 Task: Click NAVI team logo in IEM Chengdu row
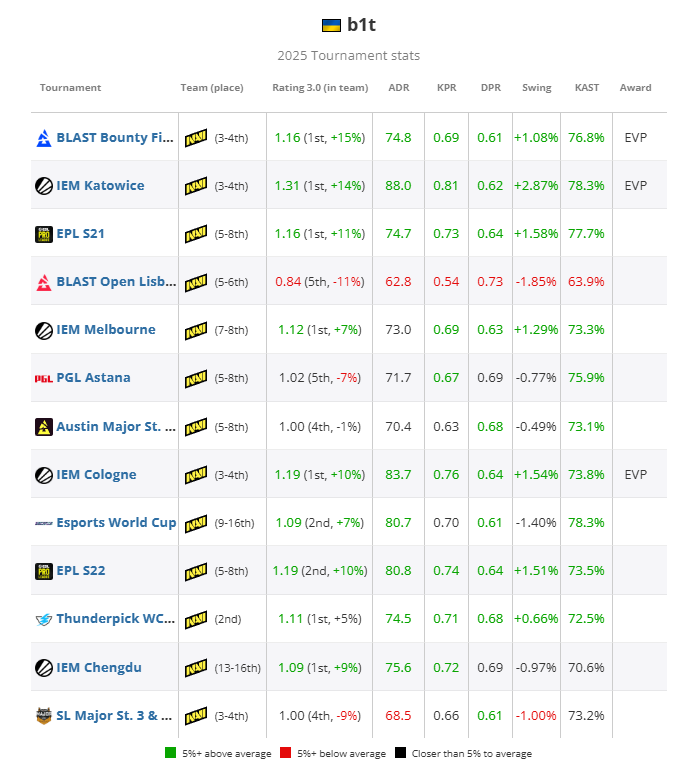click(196, 667)
